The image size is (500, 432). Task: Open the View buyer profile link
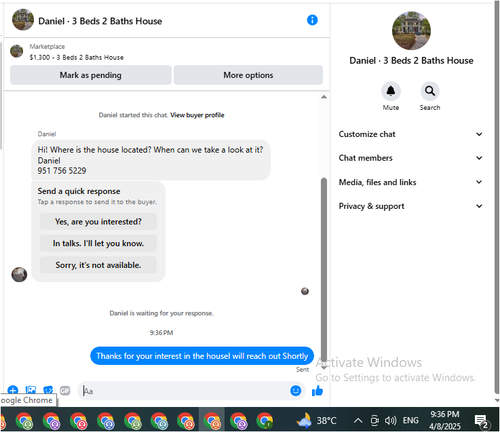tap(197, 115)
